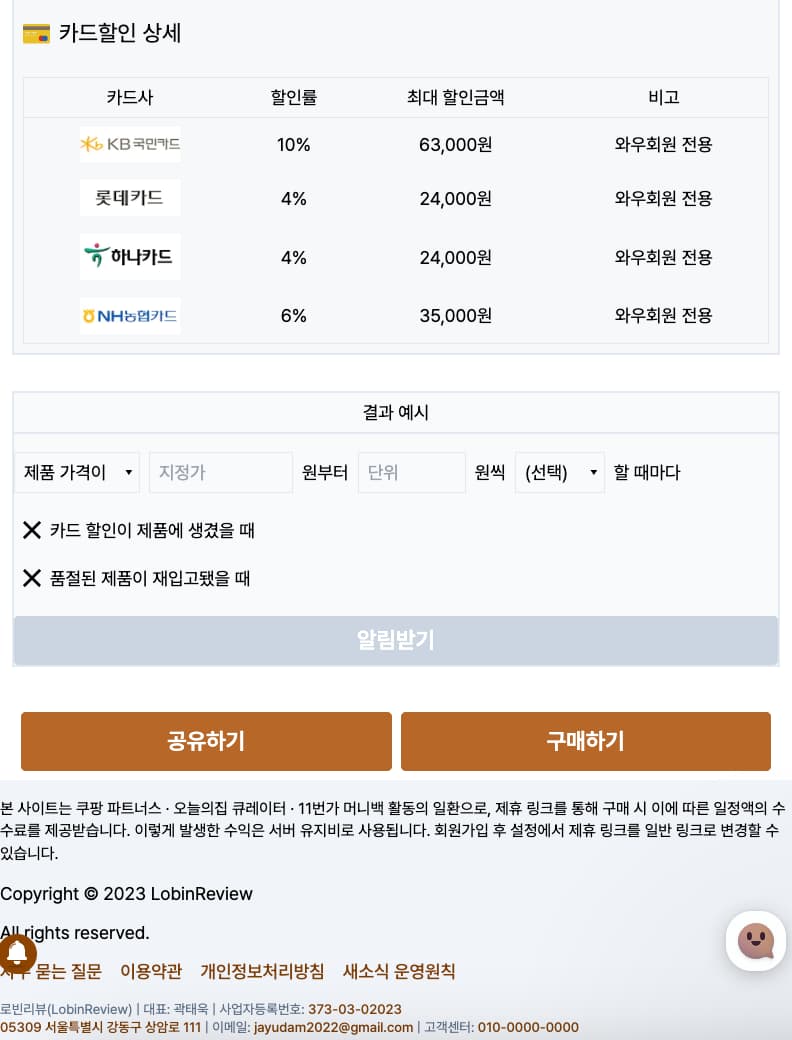Click the 단위 unit input field
This screenshot has height=1040, width=792.
pyautogui.click(x=412, y=472)
